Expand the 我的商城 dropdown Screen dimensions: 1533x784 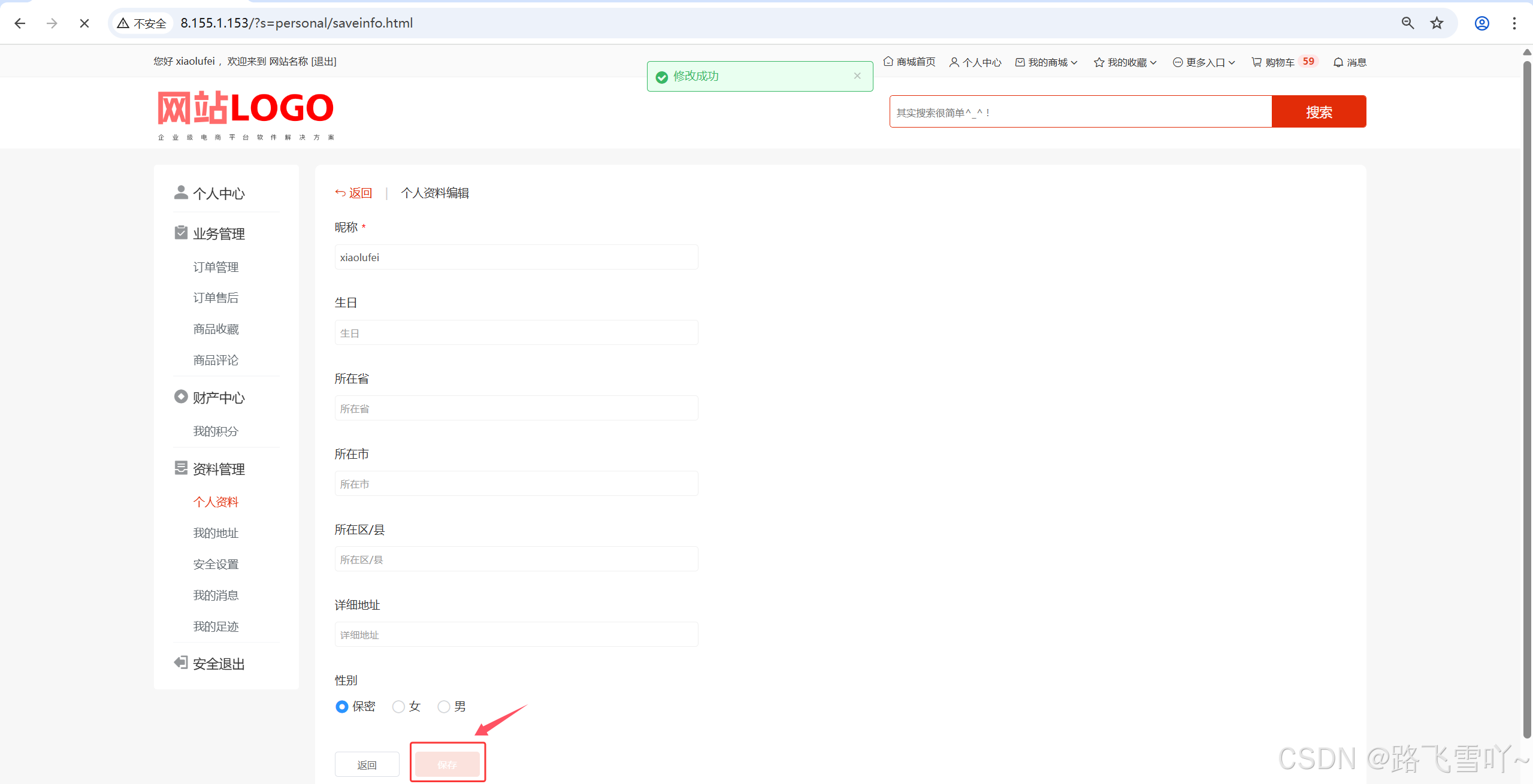coord(1047,62)
